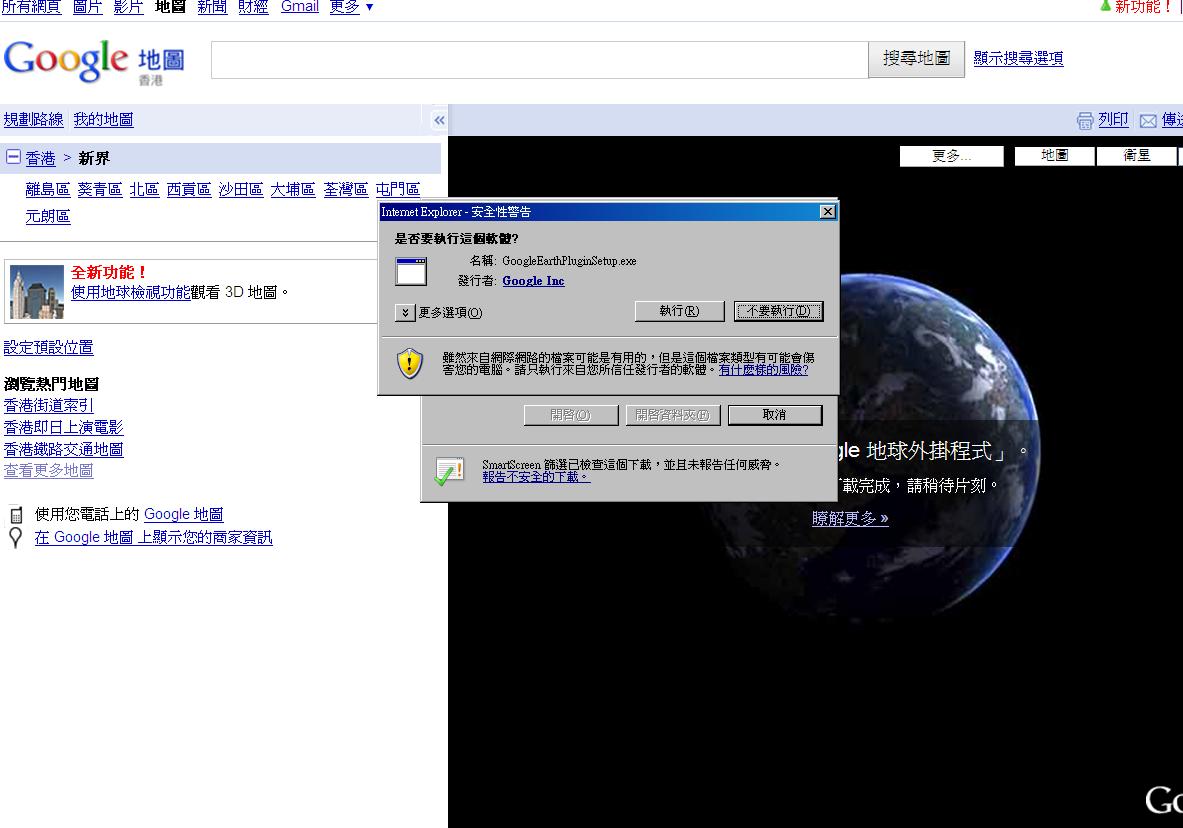The height and width of the screenshot is (828, 1183).
Task: Click the 列印 print link
Action: pyautogui.click(x=1113, y=120)
